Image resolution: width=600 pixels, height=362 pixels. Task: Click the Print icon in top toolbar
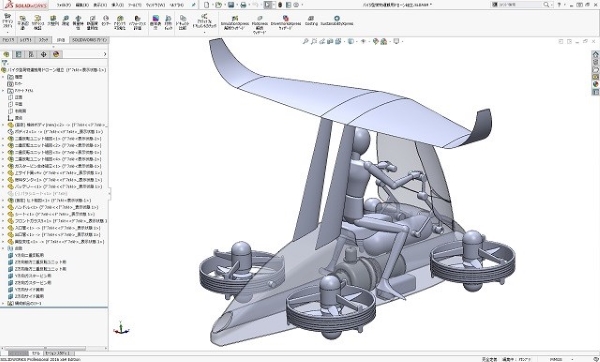point(243,5)
